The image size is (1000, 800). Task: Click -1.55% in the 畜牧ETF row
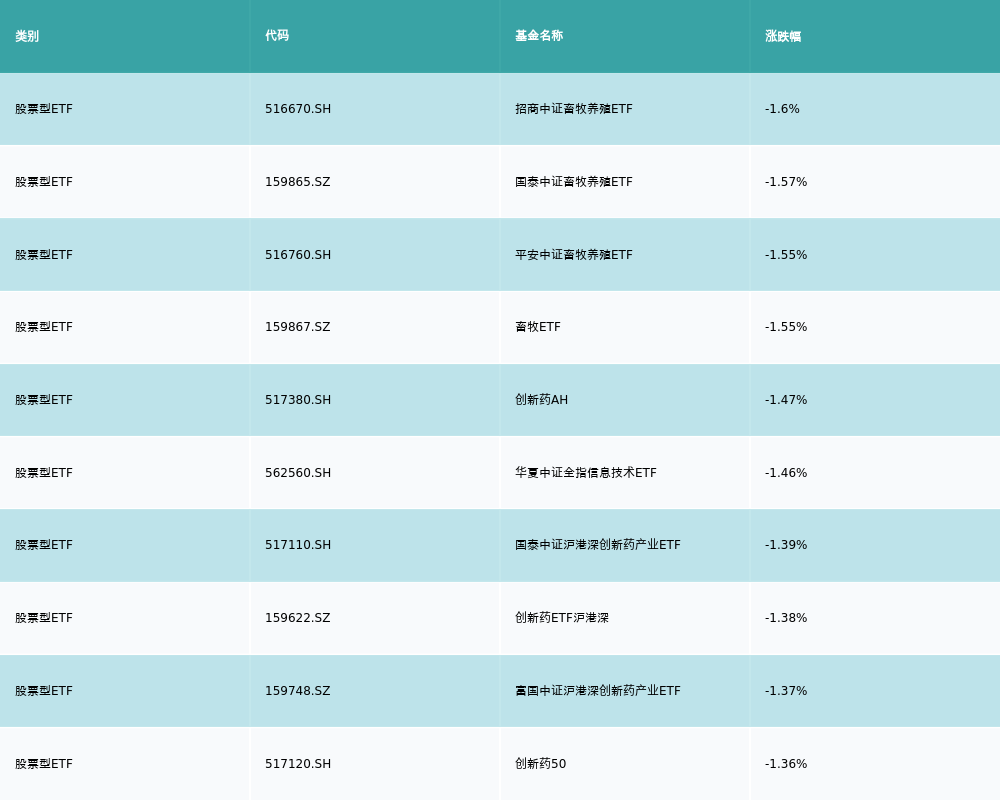point(786,327)
